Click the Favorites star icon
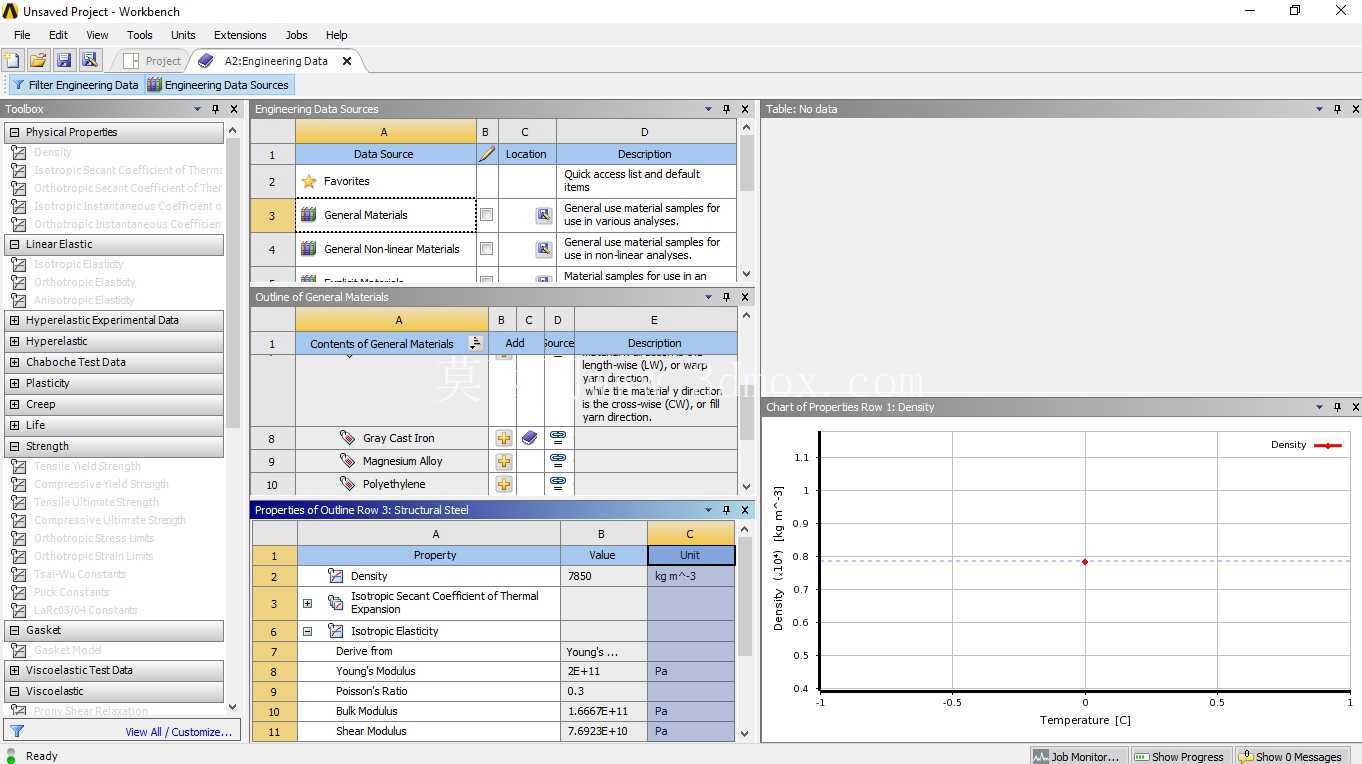Screen dimensions: 1362x764 [309, 181]
